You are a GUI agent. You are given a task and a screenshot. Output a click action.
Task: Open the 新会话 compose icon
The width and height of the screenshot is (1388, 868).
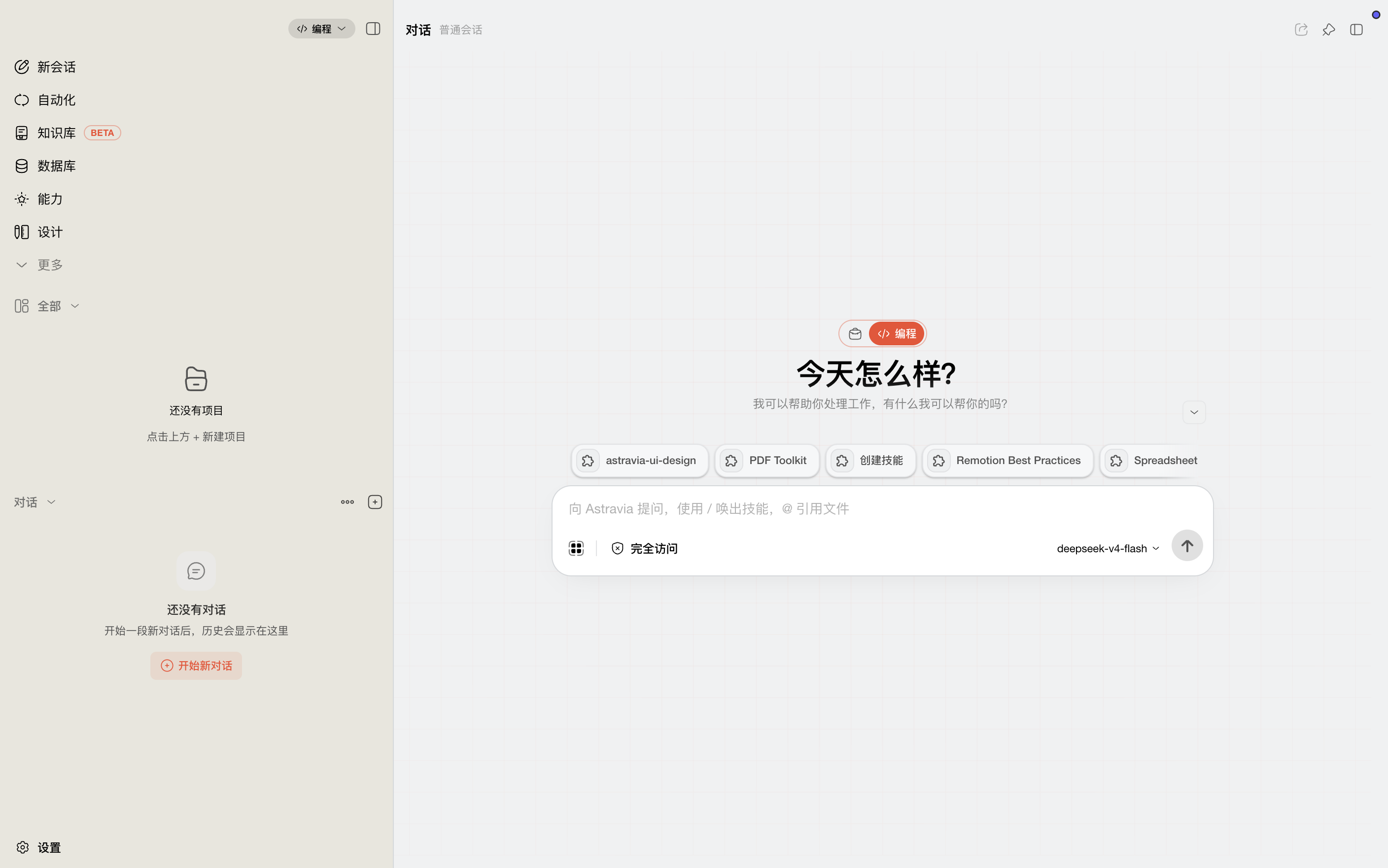coord(22,67)
